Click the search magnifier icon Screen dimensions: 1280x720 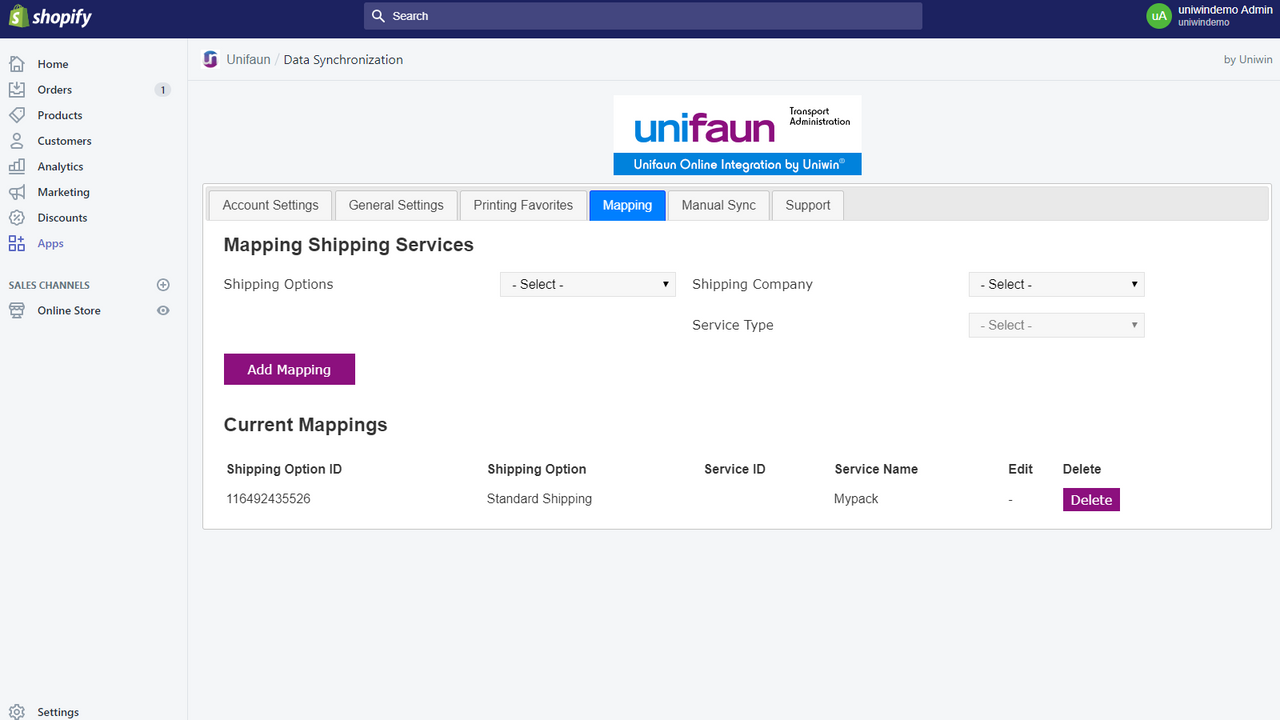(x=378, y=16)
